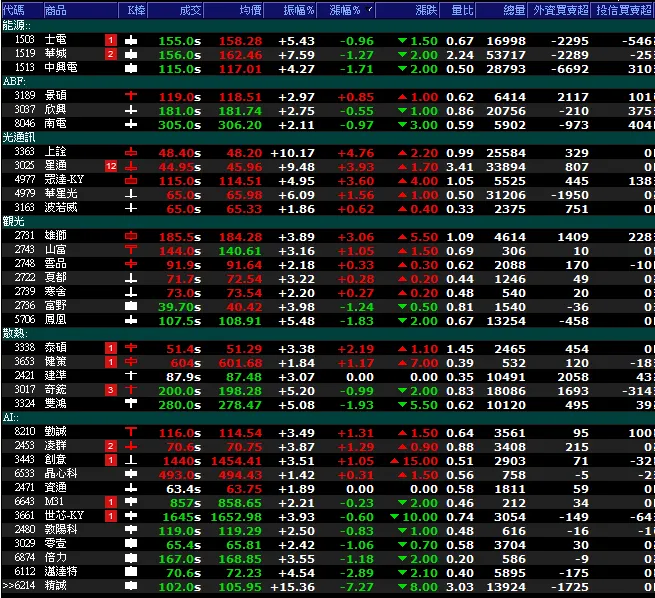
Task: Click the 1440s price for 創意
Action: [x=182, y=461]
